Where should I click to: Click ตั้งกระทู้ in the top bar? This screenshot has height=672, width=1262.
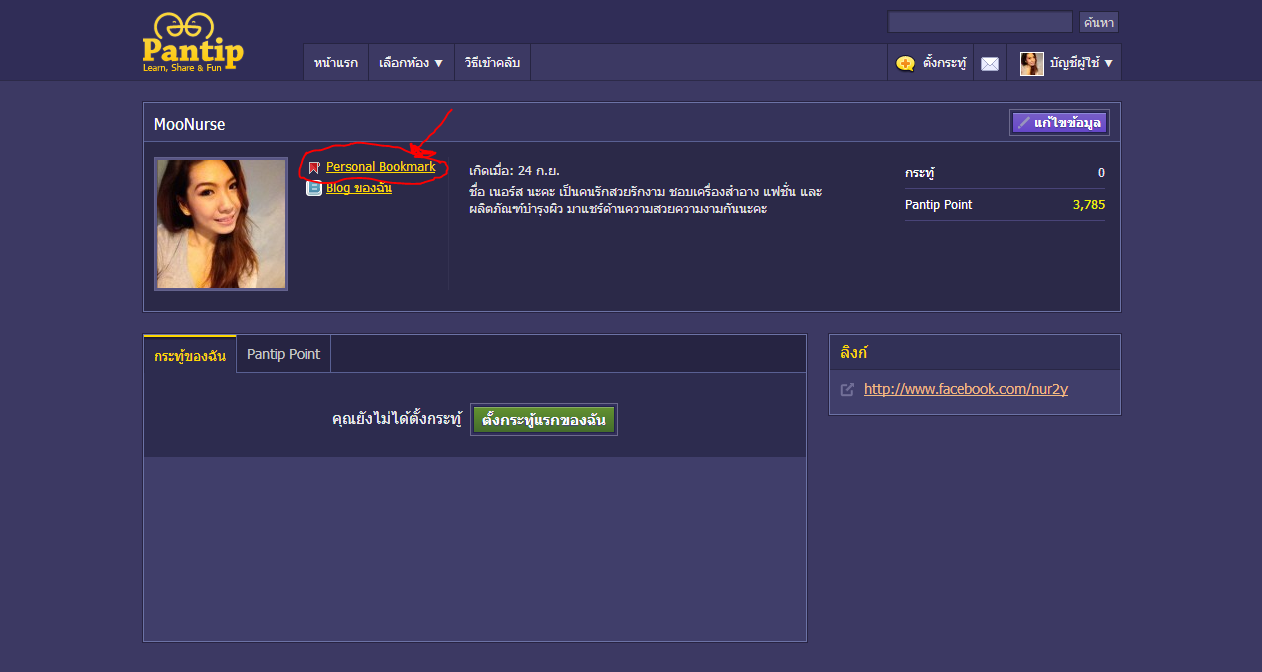(x=931, y=62)
